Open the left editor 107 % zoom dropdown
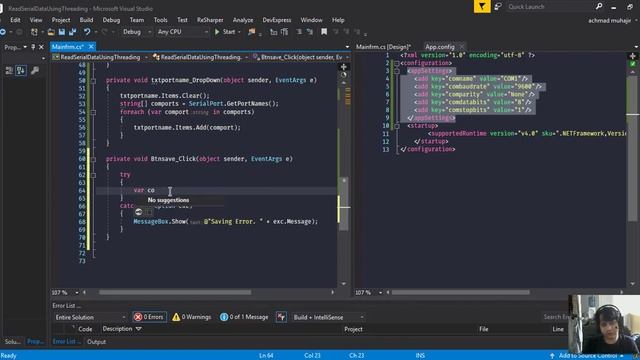 click(76, 292)
